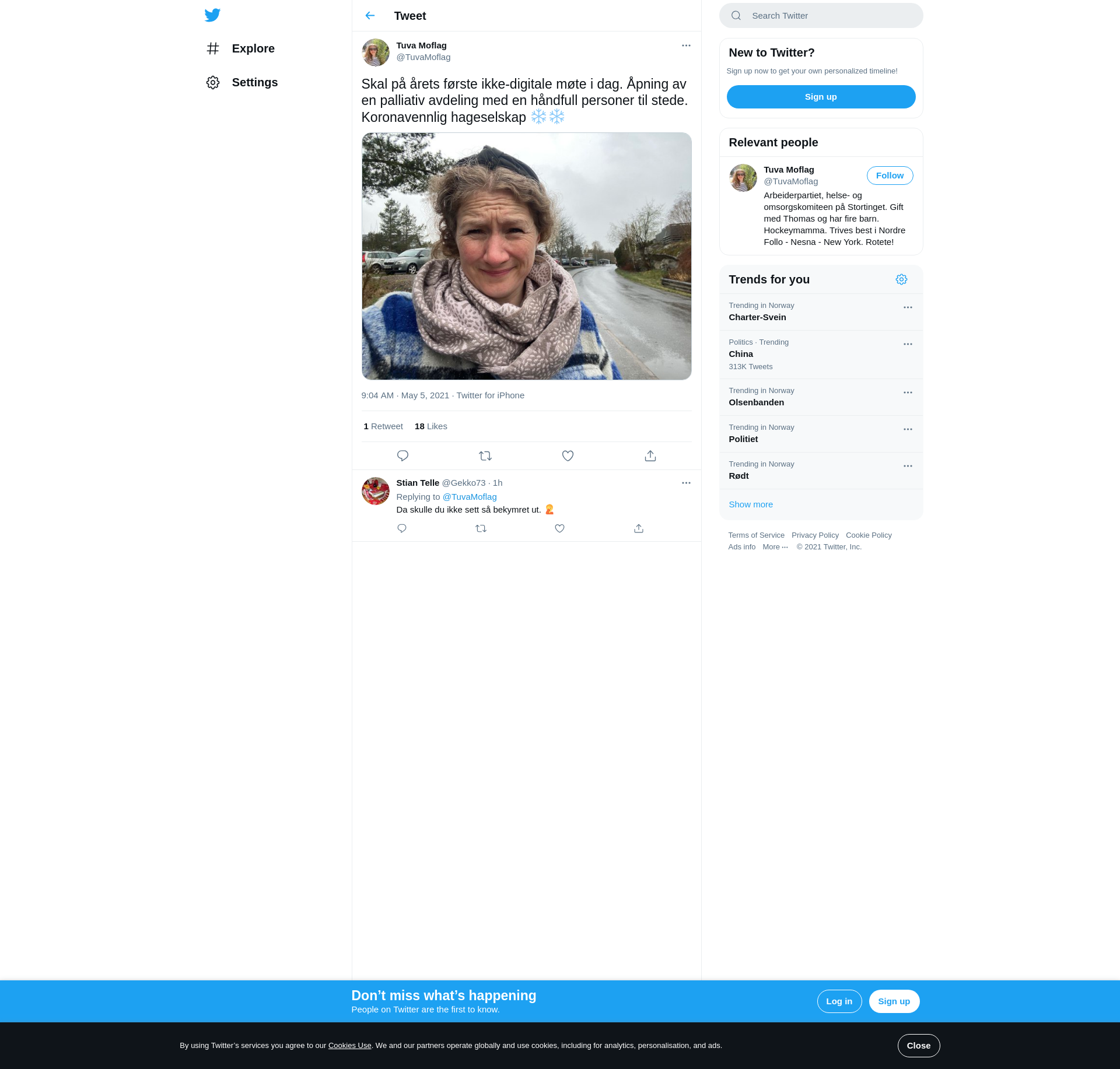The height and width of the screenshot is (1069, 1120).
Task: Open the tweet timestamp 9:04 AM · May 5, 2021
Action: pos(405,395)
